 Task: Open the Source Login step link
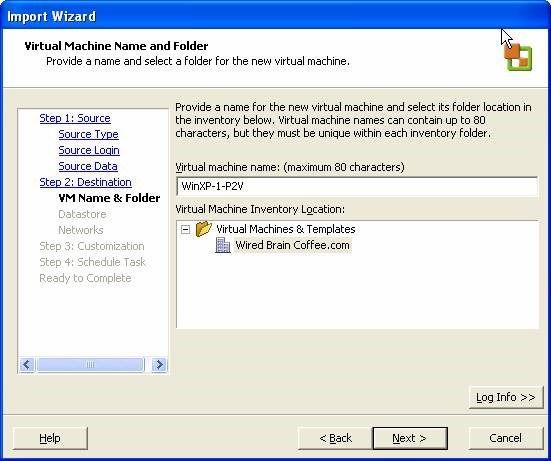pos(89,150)
